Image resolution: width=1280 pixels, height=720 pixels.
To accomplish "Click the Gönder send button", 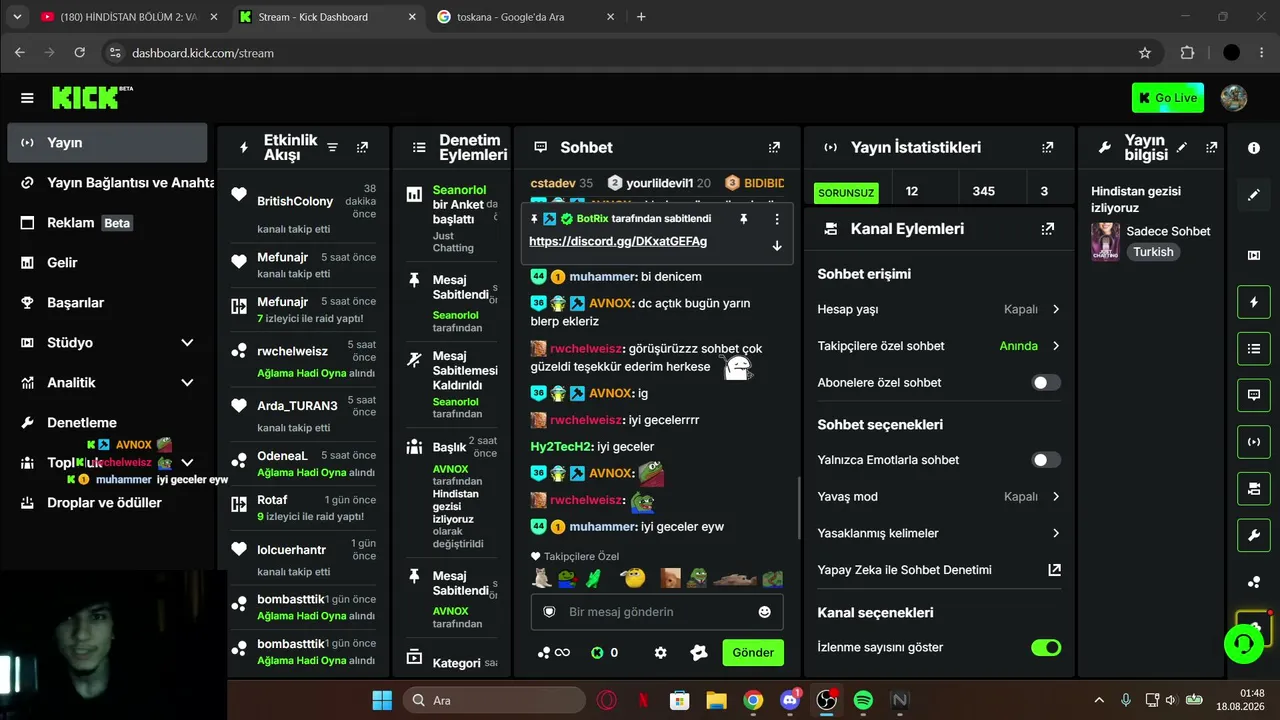I will 753,652.
